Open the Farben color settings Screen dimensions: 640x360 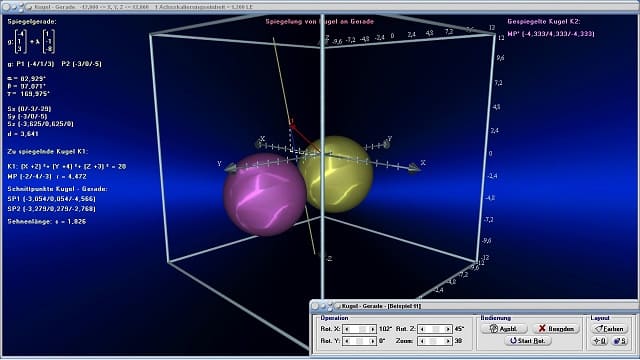tap(609, 329)
